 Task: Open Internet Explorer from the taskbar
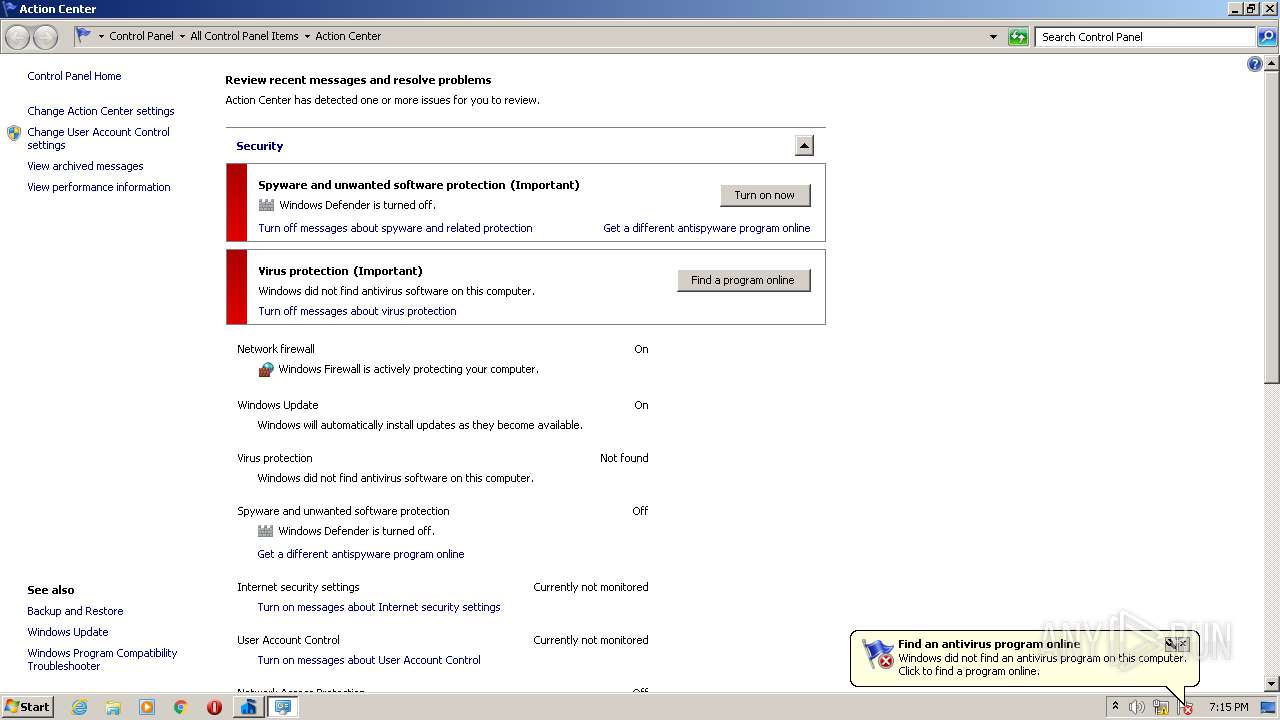click(79, 707)
